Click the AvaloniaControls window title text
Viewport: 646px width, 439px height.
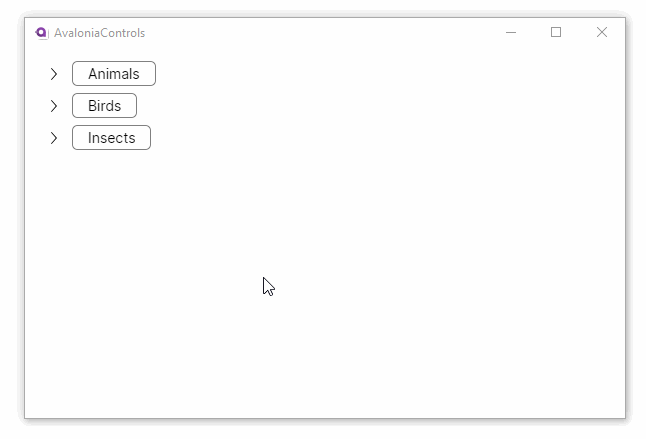99,33
